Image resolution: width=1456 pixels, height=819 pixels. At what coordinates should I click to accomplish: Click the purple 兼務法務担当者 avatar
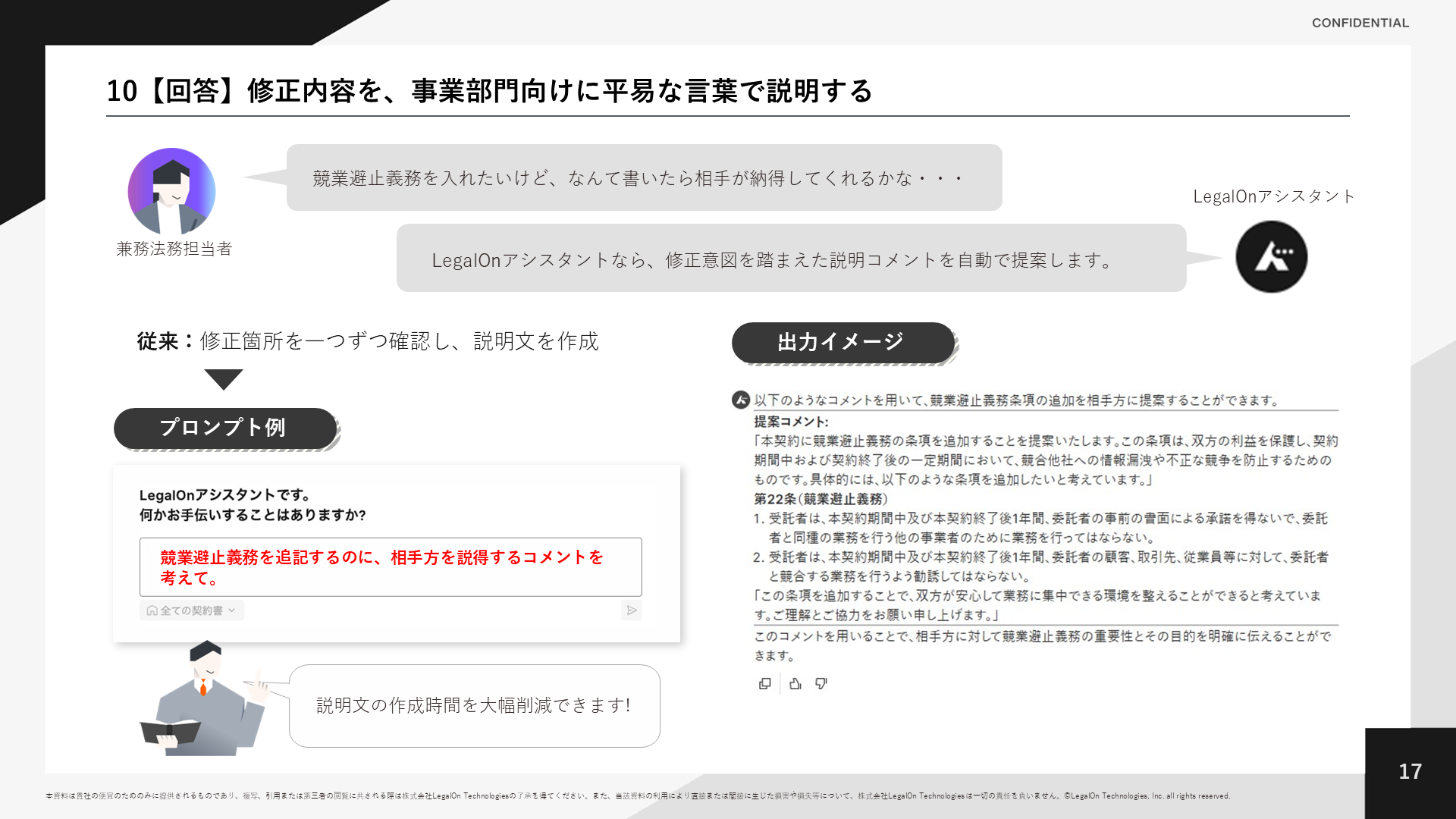pyautogui.click(x=171, y=191)
